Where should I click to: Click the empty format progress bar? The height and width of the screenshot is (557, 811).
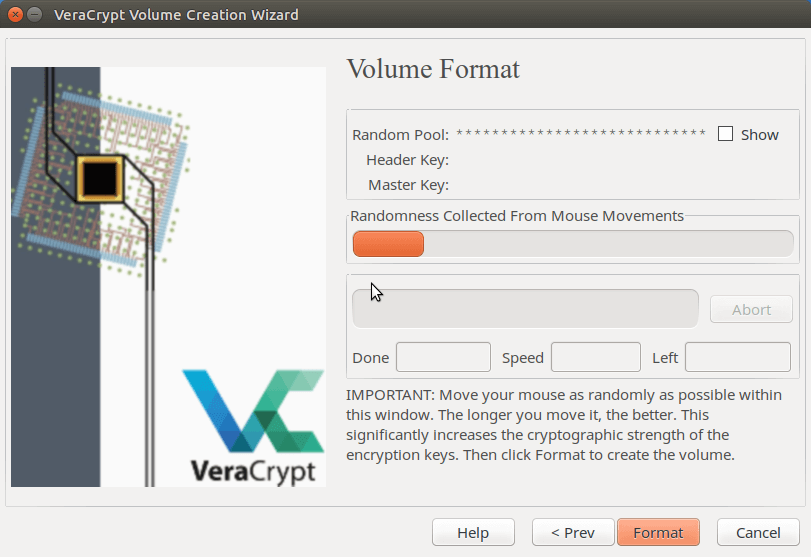tap(525, 309)
